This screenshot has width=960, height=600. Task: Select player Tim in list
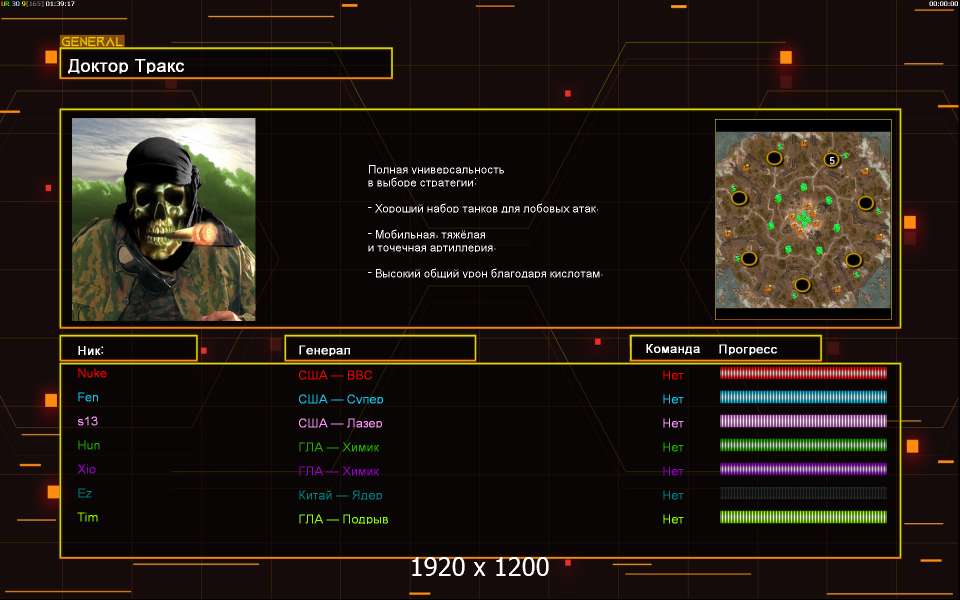(x=88, y=517)
